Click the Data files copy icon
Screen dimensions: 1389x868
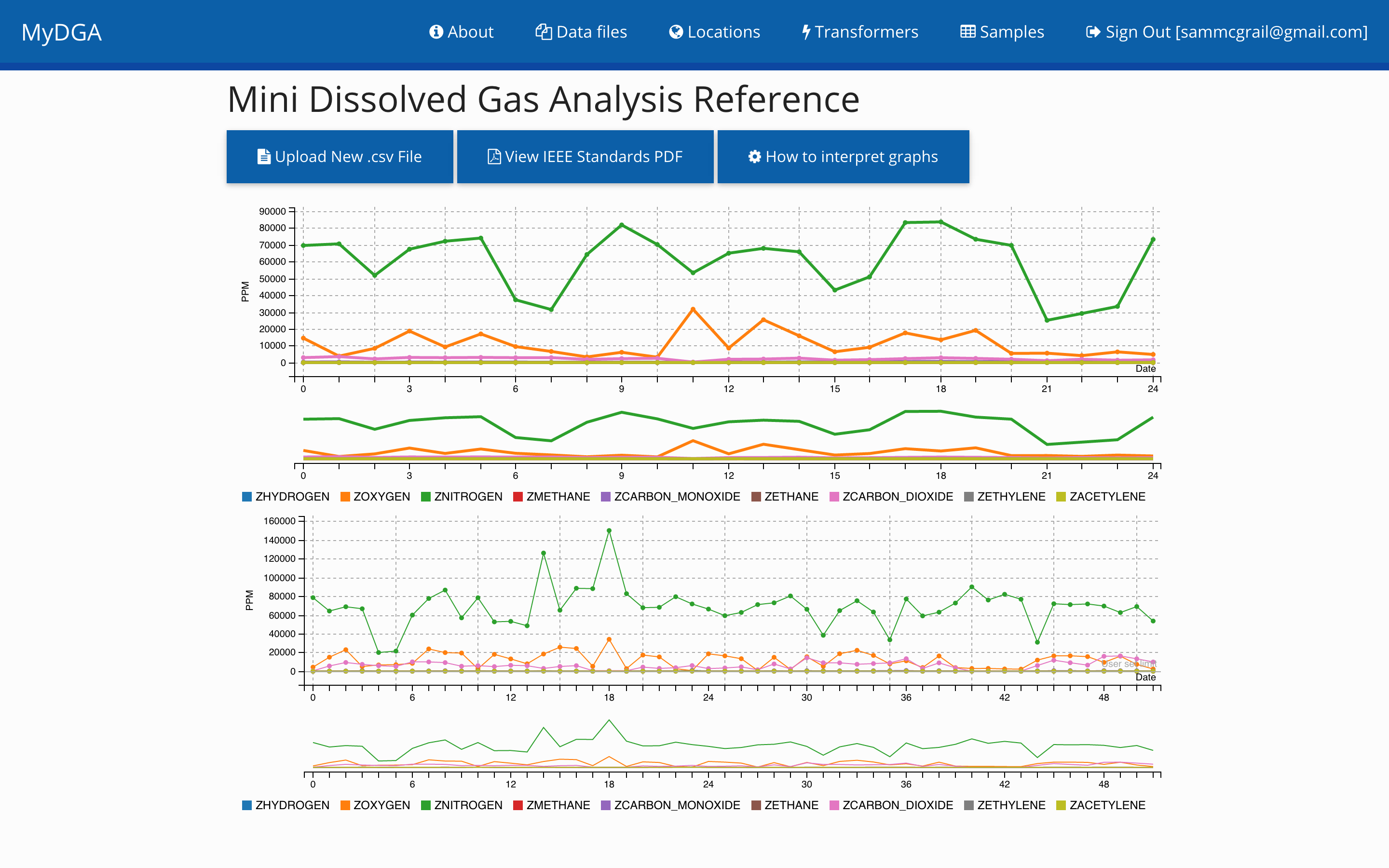(x=543, y=32)
